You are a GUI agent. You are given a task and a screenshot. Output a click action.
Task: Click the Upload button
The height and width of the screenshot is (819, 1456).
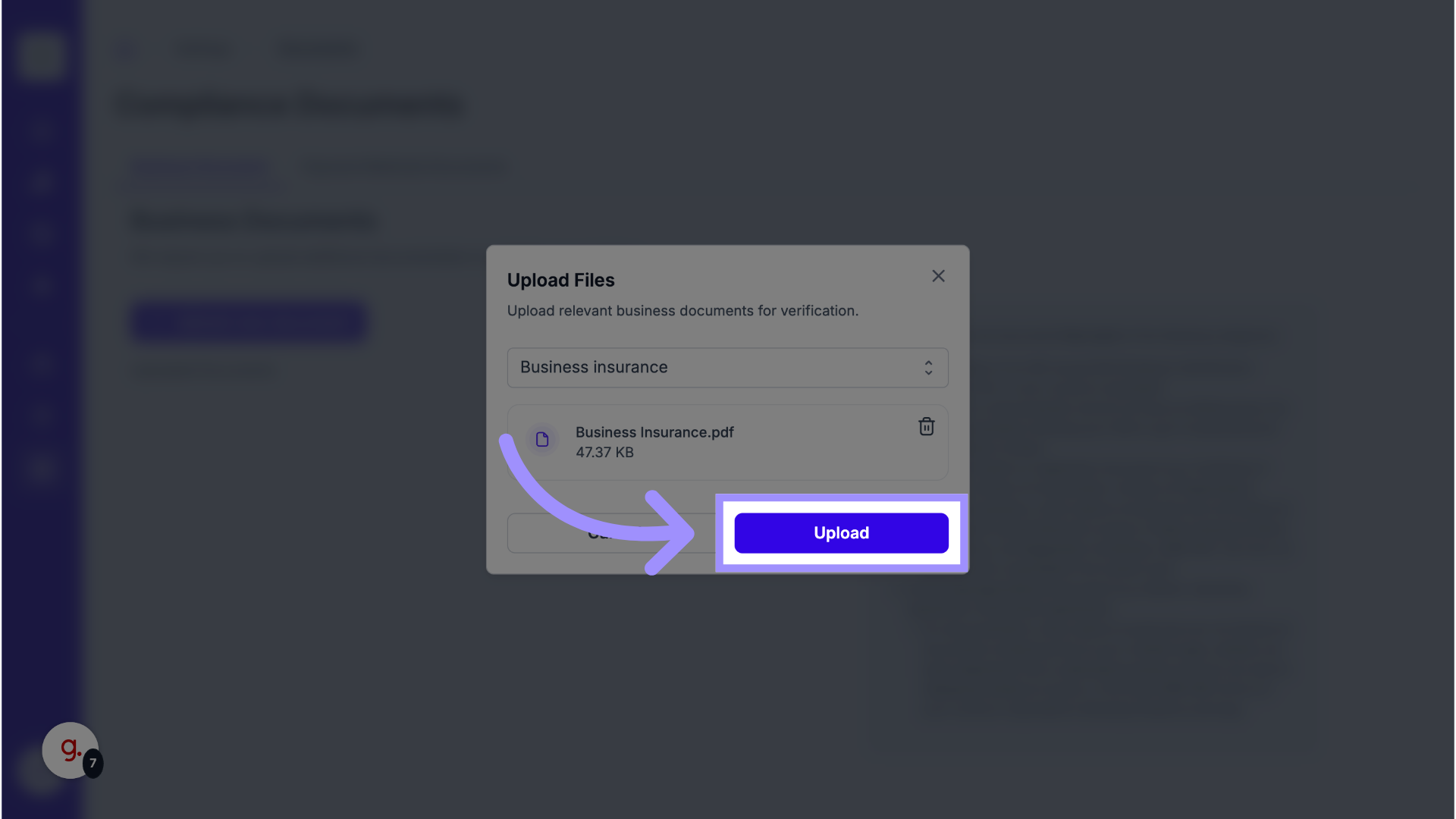point(840,533)
